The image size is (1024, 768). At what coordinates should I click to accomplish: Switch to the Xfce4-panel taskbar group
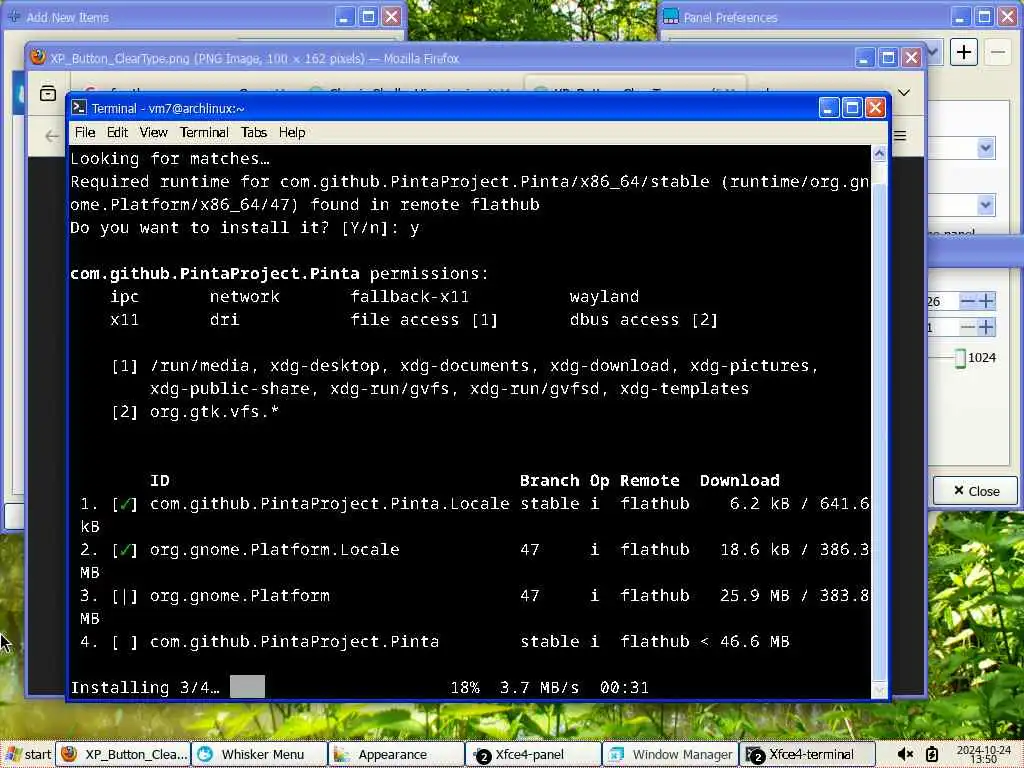tap(534, 754)
